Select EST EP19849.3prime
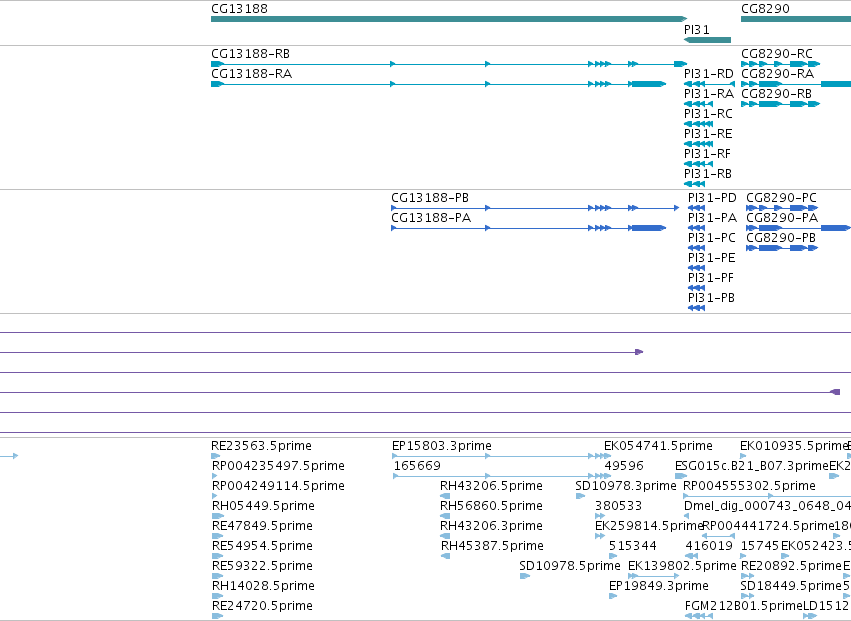The image size is (851, 621). coord(659,587)
